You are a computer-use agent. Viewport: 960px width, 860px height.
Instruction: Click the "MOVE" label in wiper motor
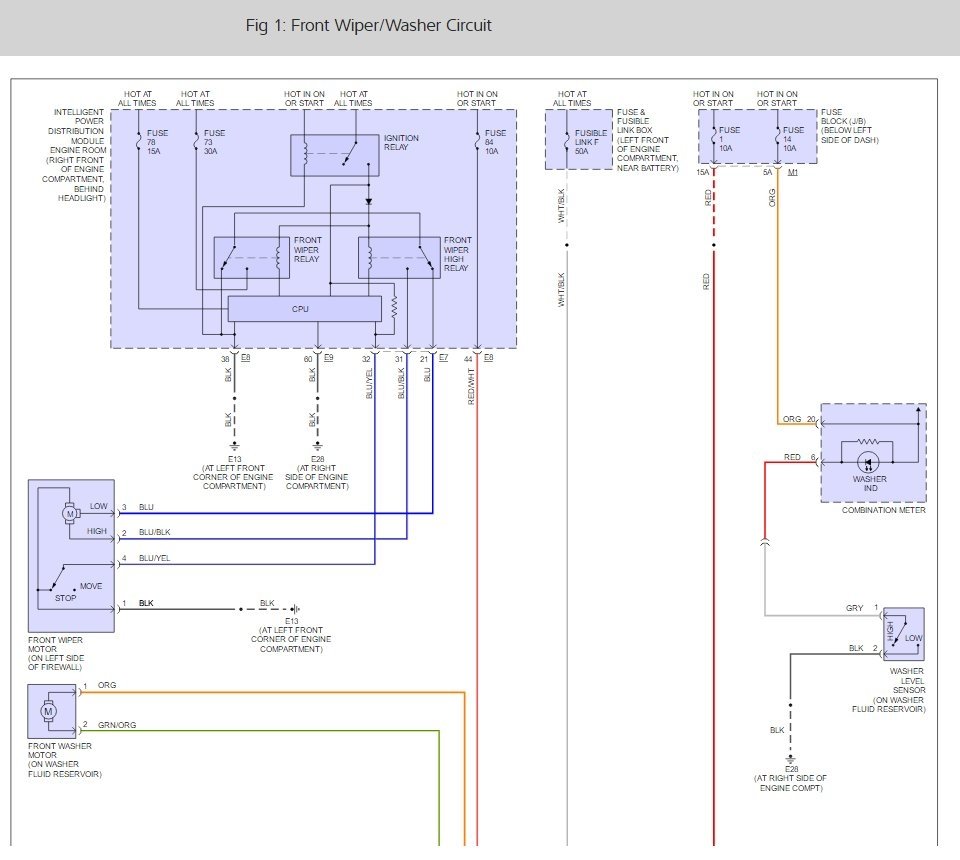pos(91,586)
